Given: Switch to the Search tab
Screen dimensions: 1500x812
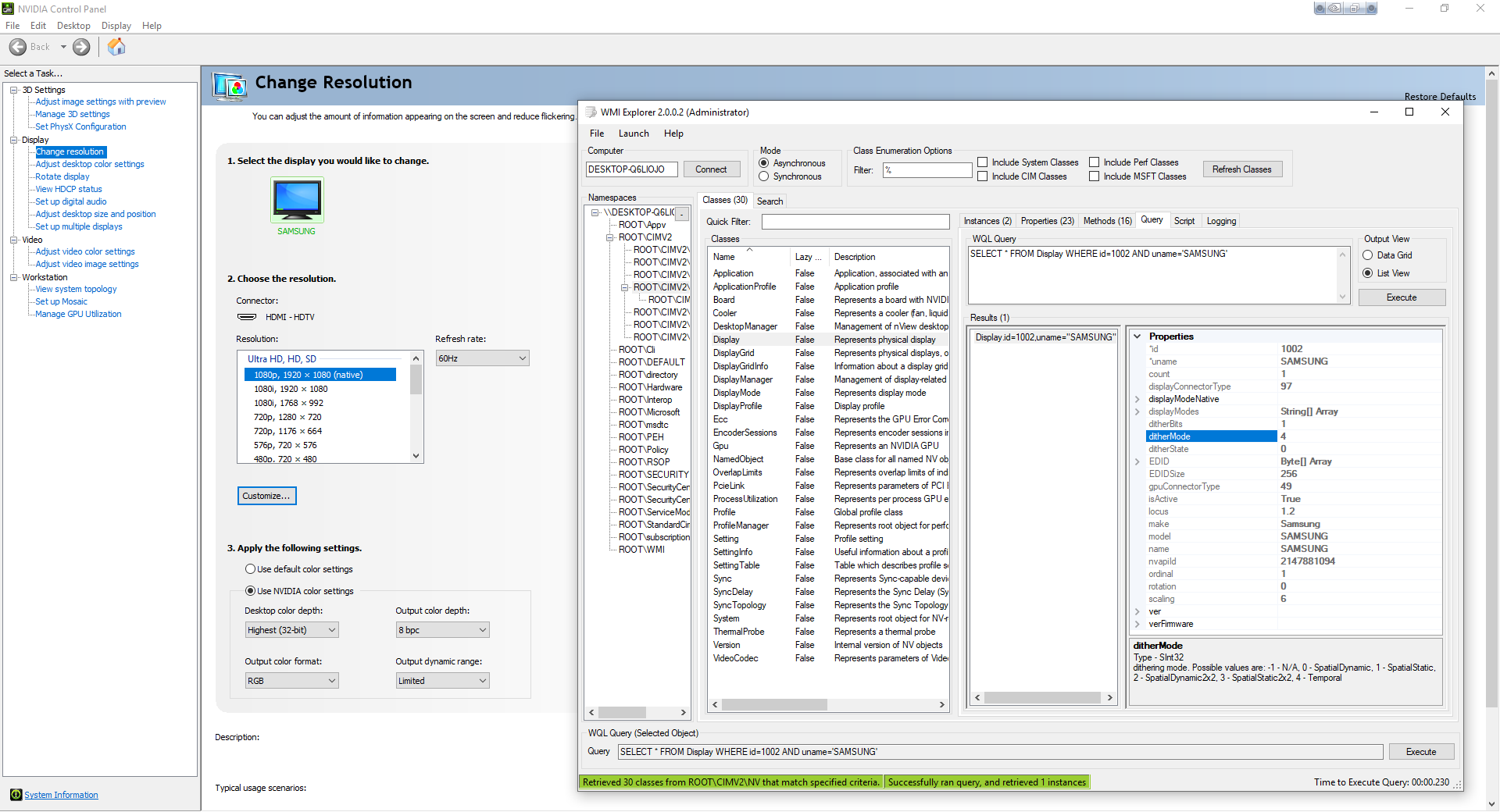Looking at the screenshot, I should (x=770, y=201).
